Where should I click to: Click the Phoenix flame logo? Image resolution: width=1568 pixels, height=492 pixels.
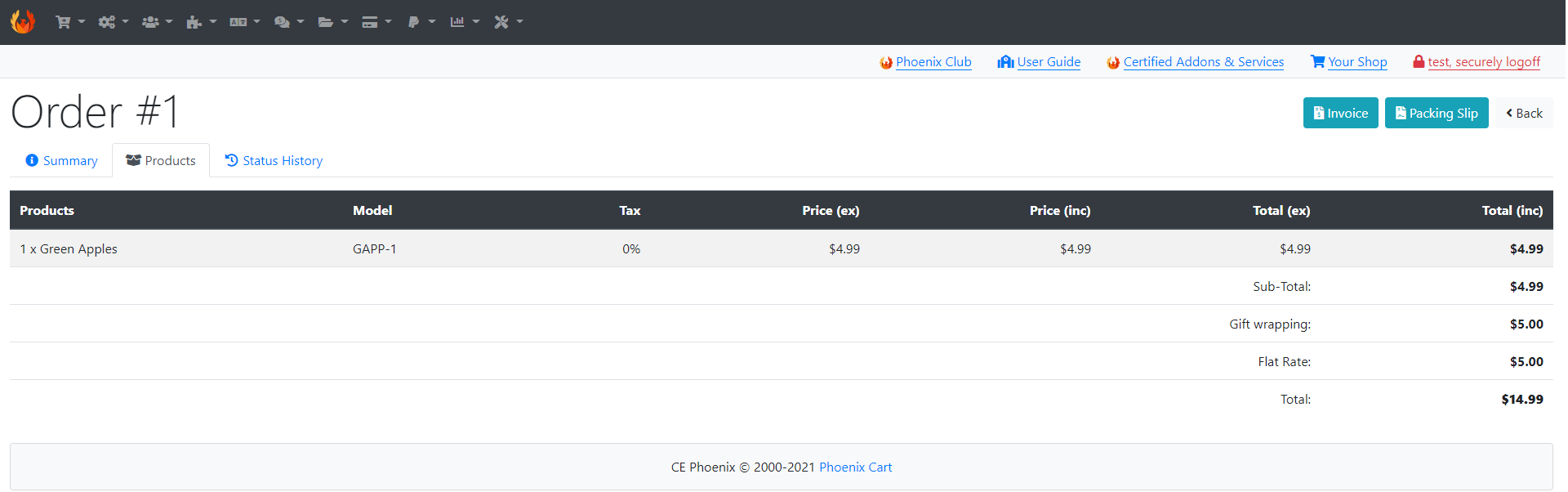23,21
